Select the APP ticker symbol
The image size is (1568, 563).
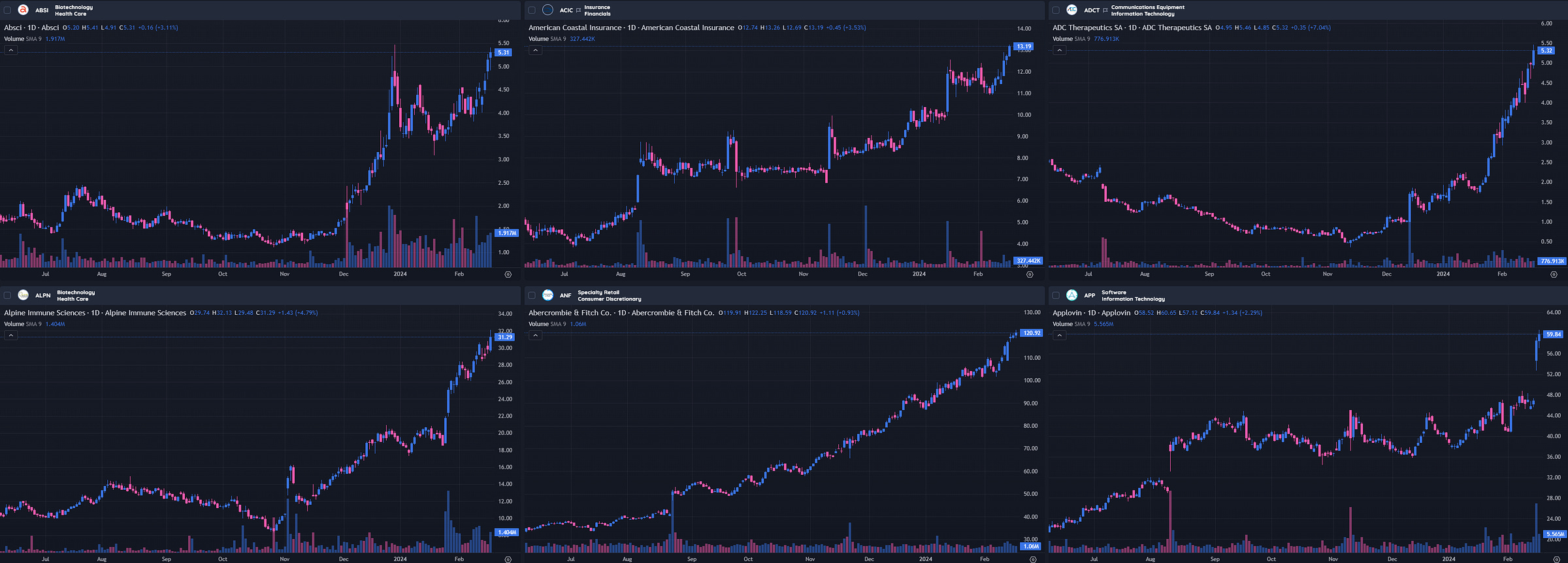point(1090,295)
